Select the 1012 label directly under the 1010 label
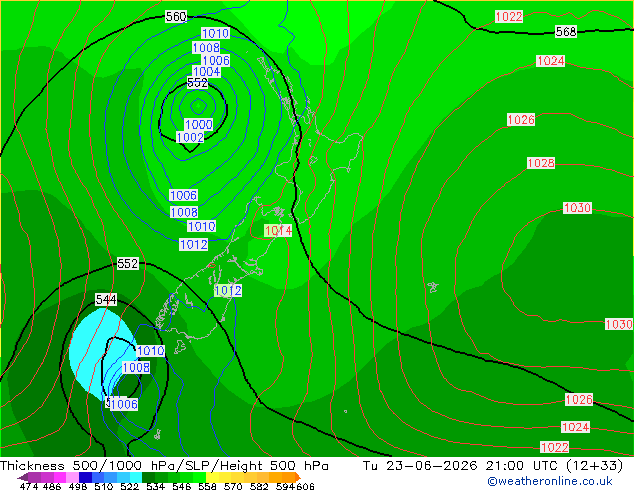 point(194,244)
